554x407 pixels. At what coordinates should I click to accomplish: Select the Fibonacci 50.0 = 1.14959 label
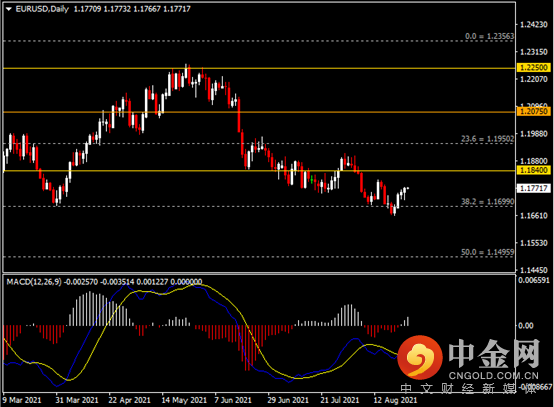(x=488, y=252)
